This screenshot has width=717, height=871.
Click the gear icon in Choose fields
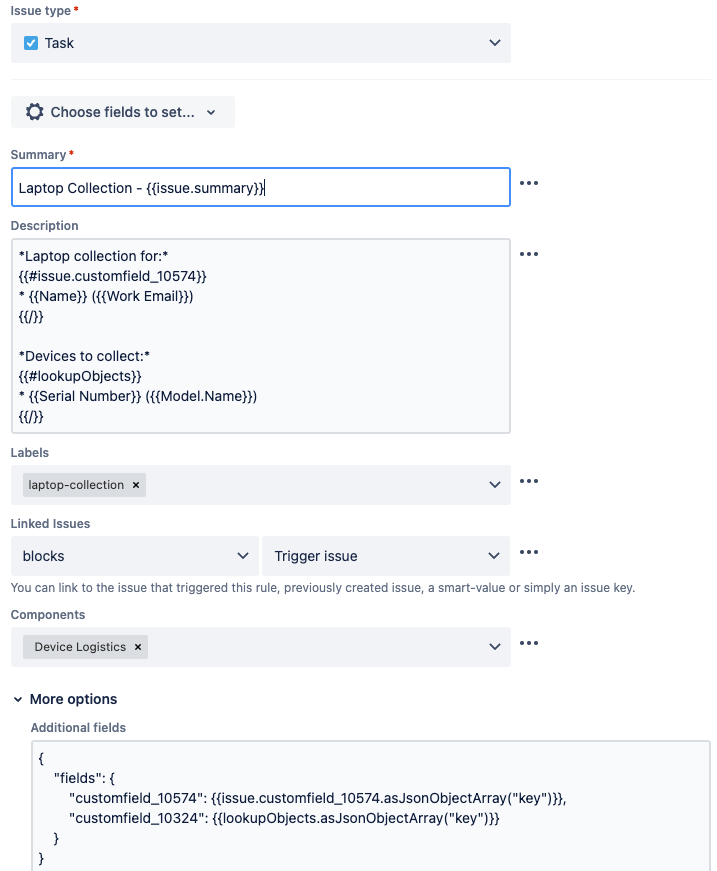click(x=34, y=112)
